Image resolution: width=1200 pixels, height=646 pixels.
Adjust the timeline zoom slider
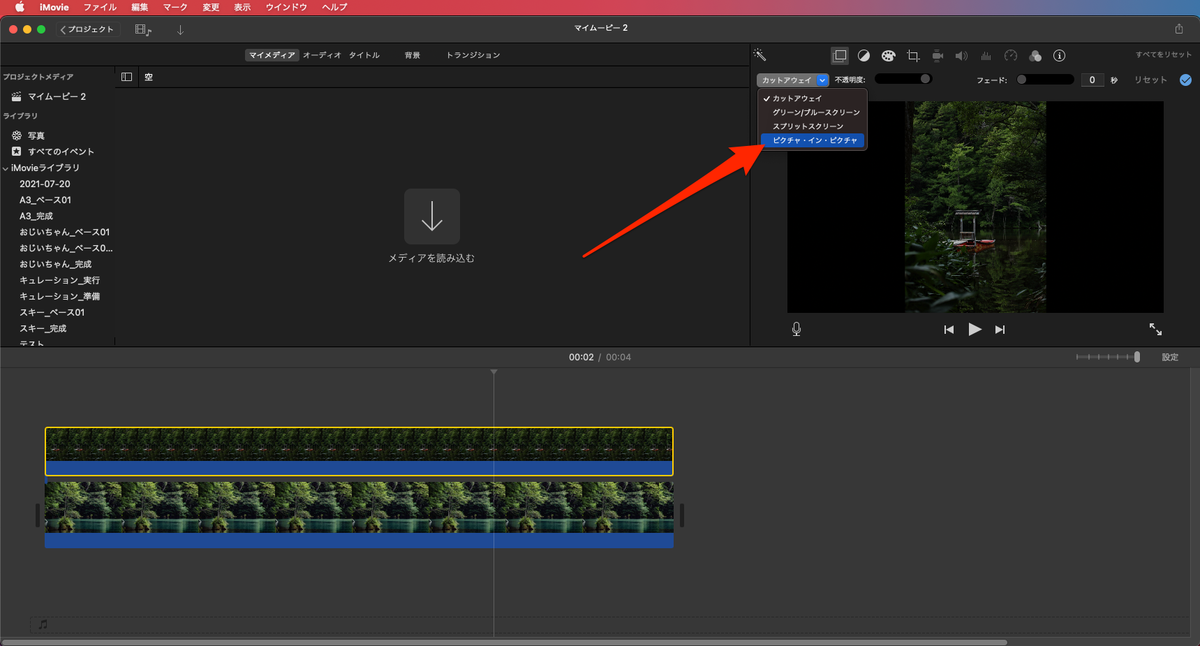click(1108, 357)
